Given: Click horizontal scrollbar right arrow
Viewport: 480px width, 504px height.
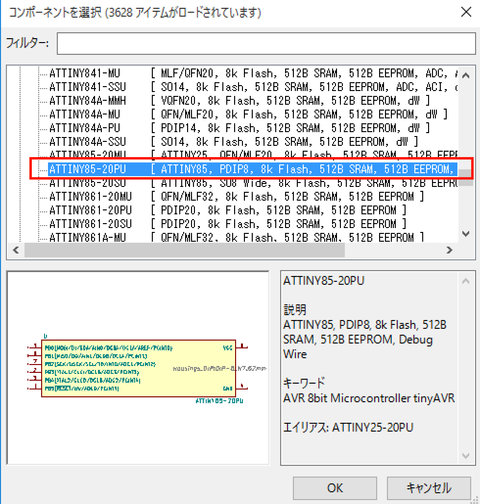Looking at the screenshot, I should point(449,250).
